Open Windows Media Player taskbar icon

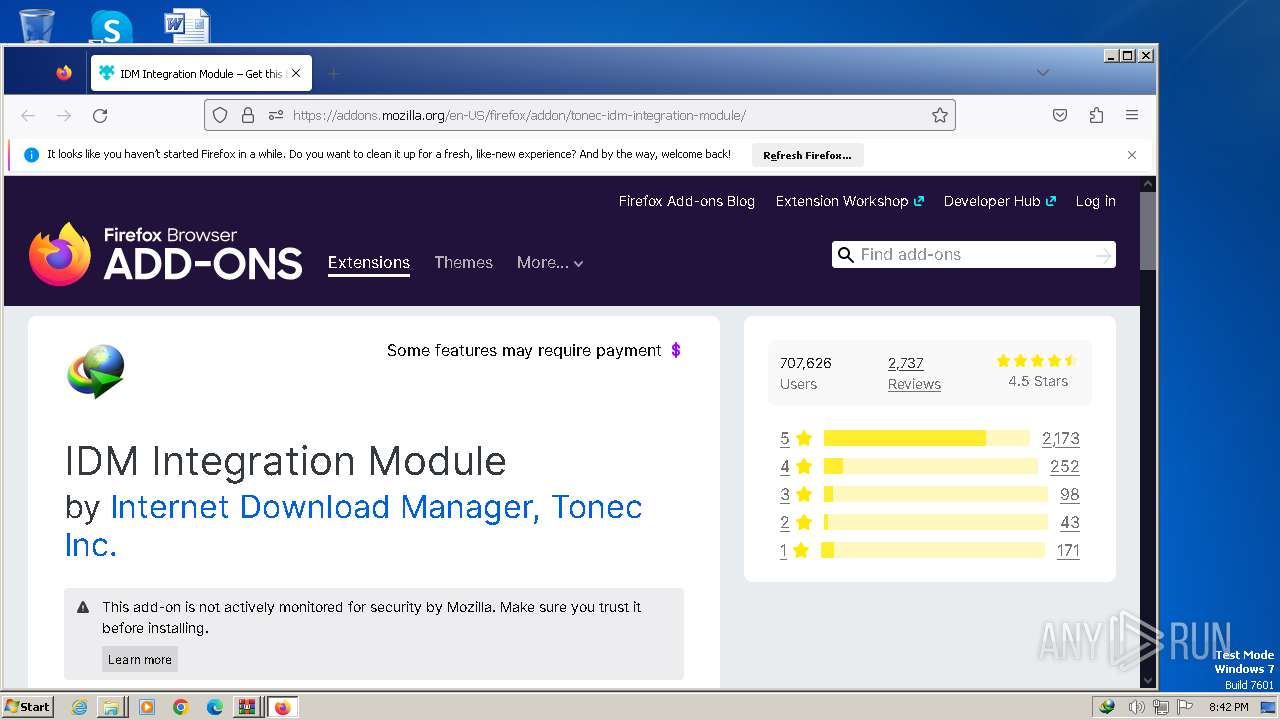147,707
